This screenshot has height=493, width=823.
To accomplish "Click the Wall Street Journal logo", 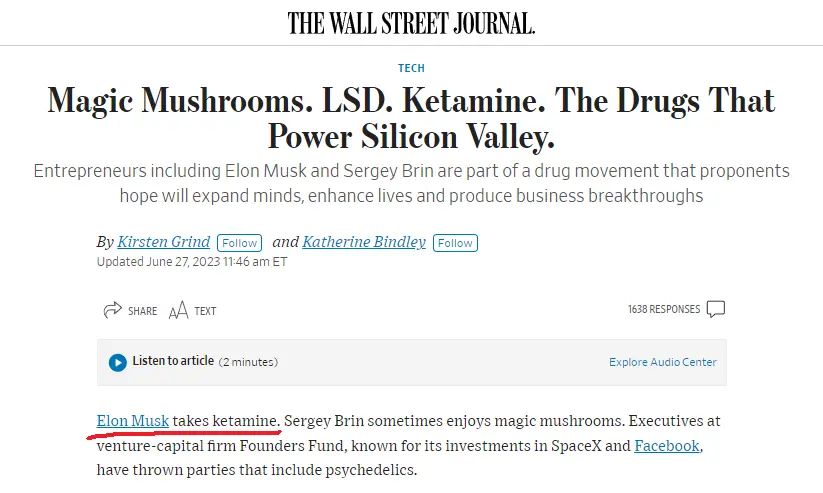I will 411,23.
